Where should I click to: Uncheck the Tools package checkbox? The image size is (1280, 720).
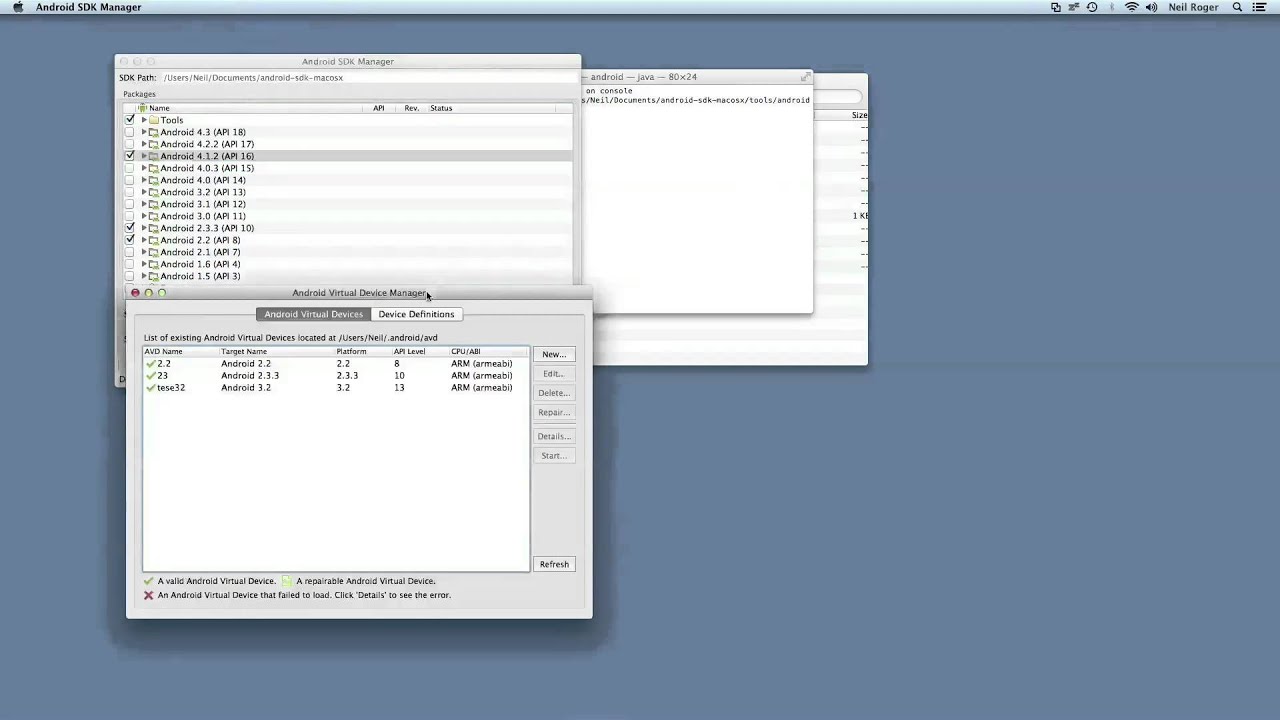pos(129,120)
